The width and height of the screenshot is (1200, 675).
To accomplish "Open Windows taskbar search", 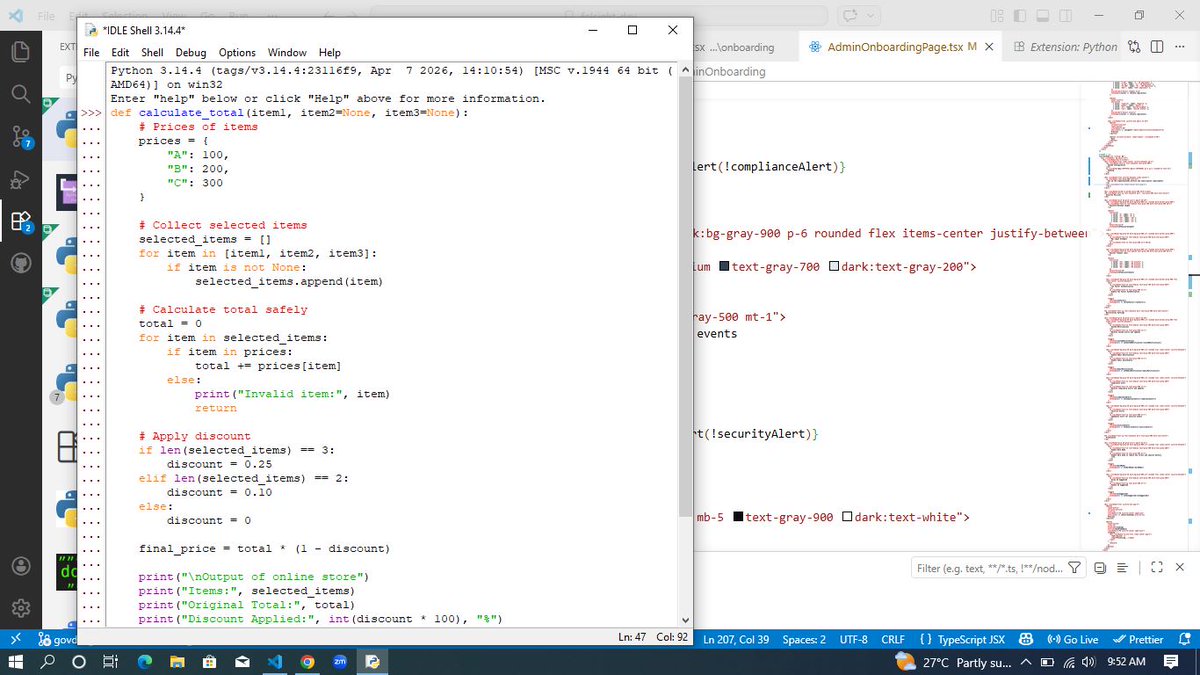I will pyautogui.click(x=48, y=662).
